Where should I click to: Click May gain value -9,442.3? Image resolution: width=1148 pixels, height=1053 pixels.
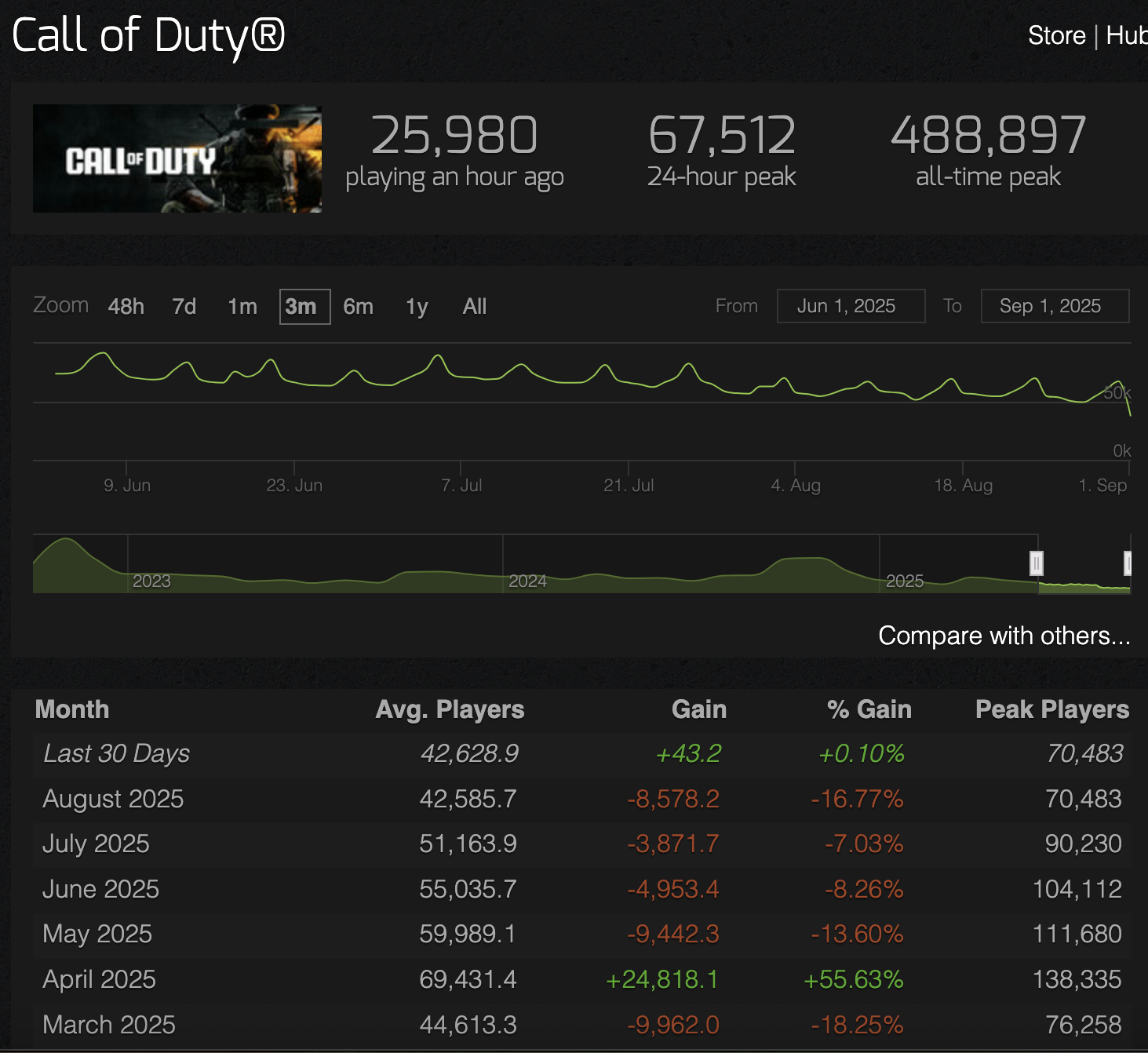[x=673, y=934]
